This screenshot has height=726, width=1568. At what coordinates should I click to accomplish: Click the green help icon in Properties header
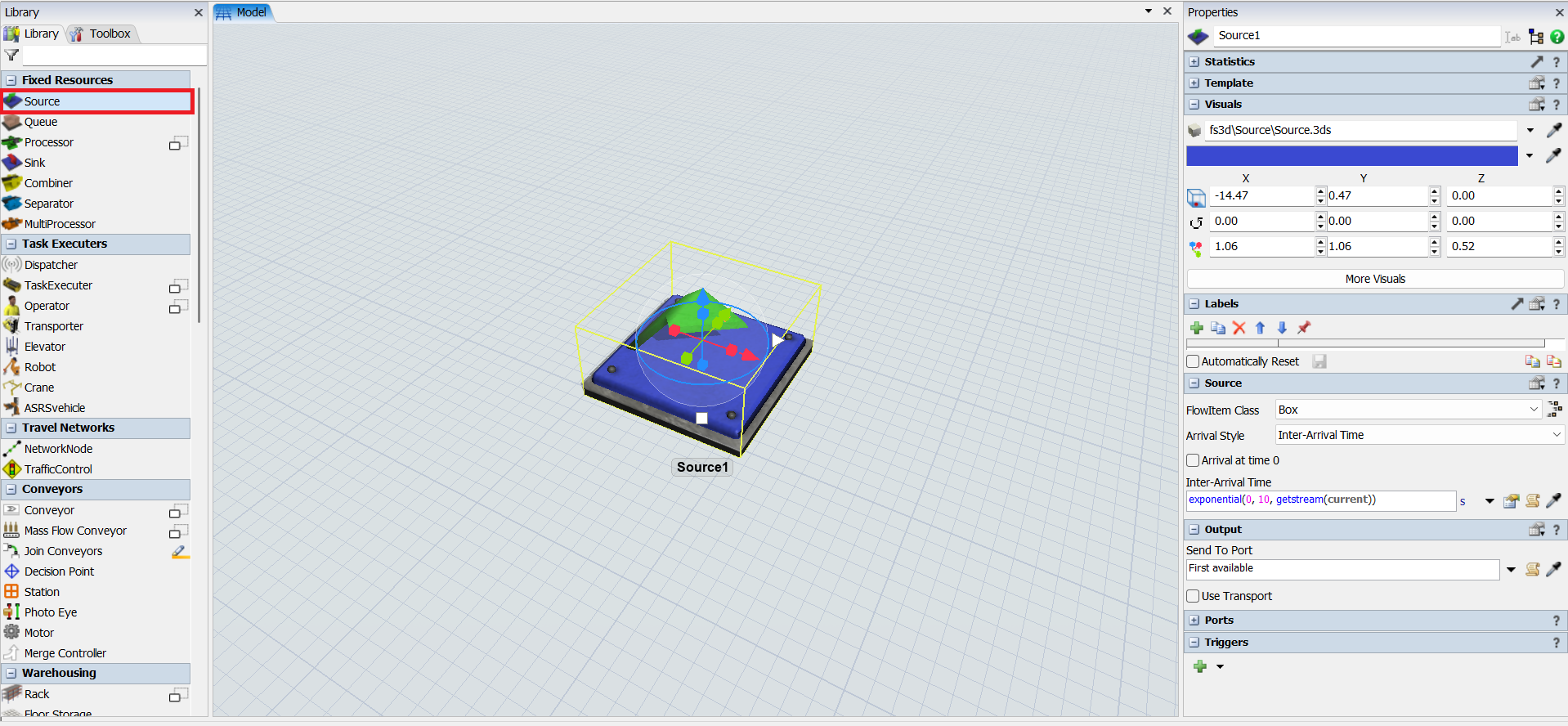click(x=1557, y=37)
